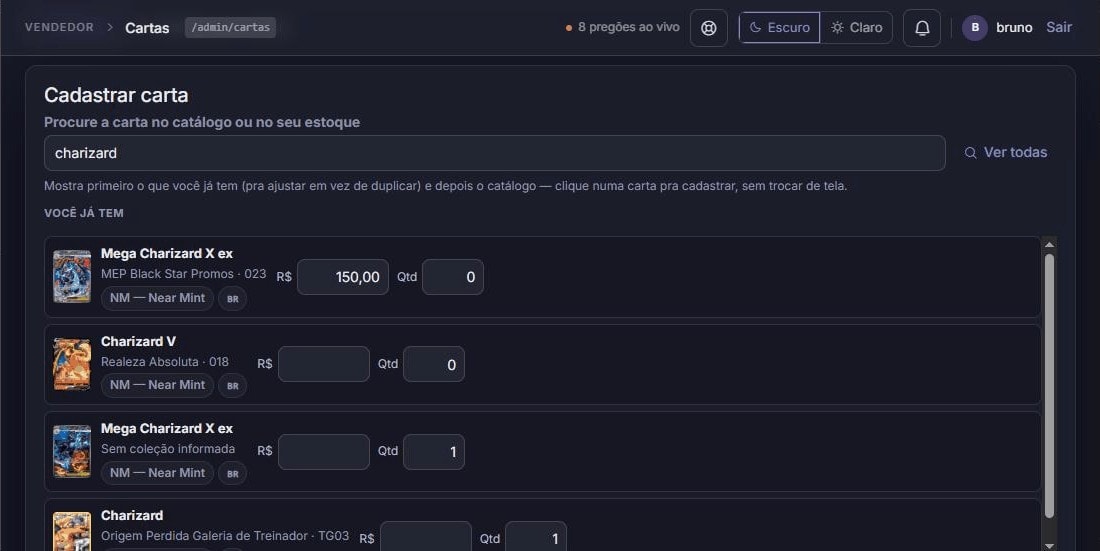Open notifications bell

coord(922,28)
